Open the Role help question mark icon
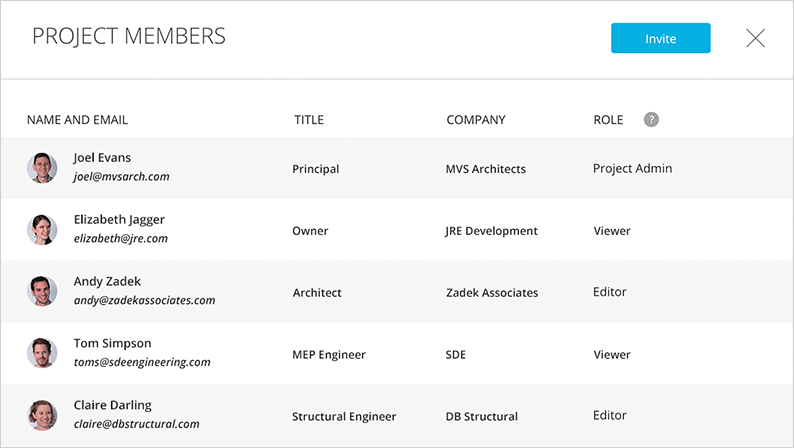Screen dimensions: 794x448 (x=651, y=120)
